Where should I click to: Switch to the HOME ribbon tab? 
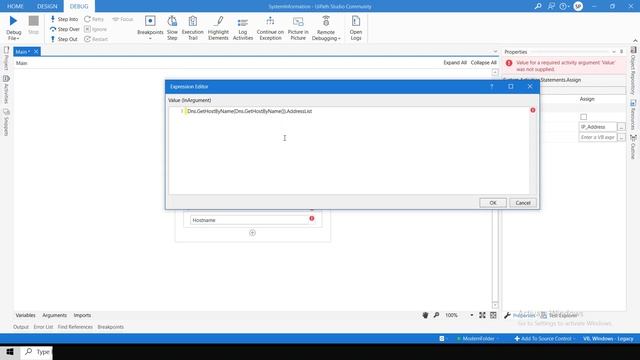15,6
